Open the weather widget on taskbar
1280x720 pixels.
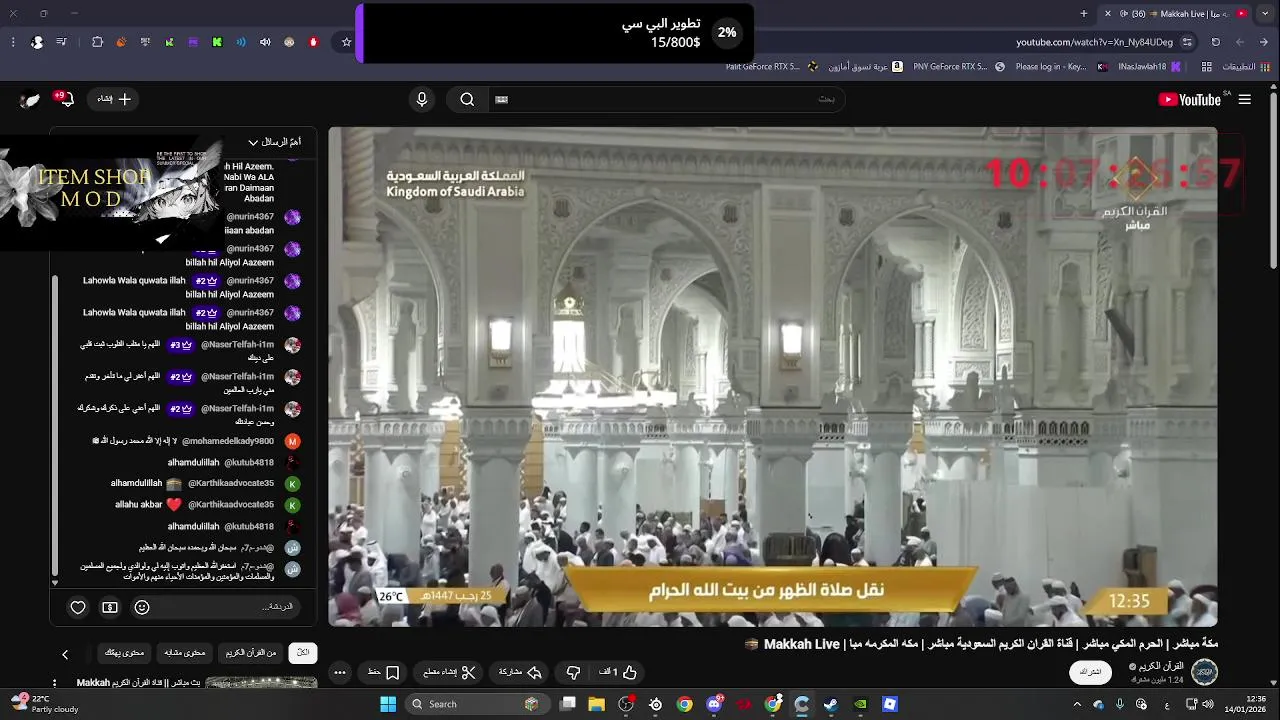45,704
